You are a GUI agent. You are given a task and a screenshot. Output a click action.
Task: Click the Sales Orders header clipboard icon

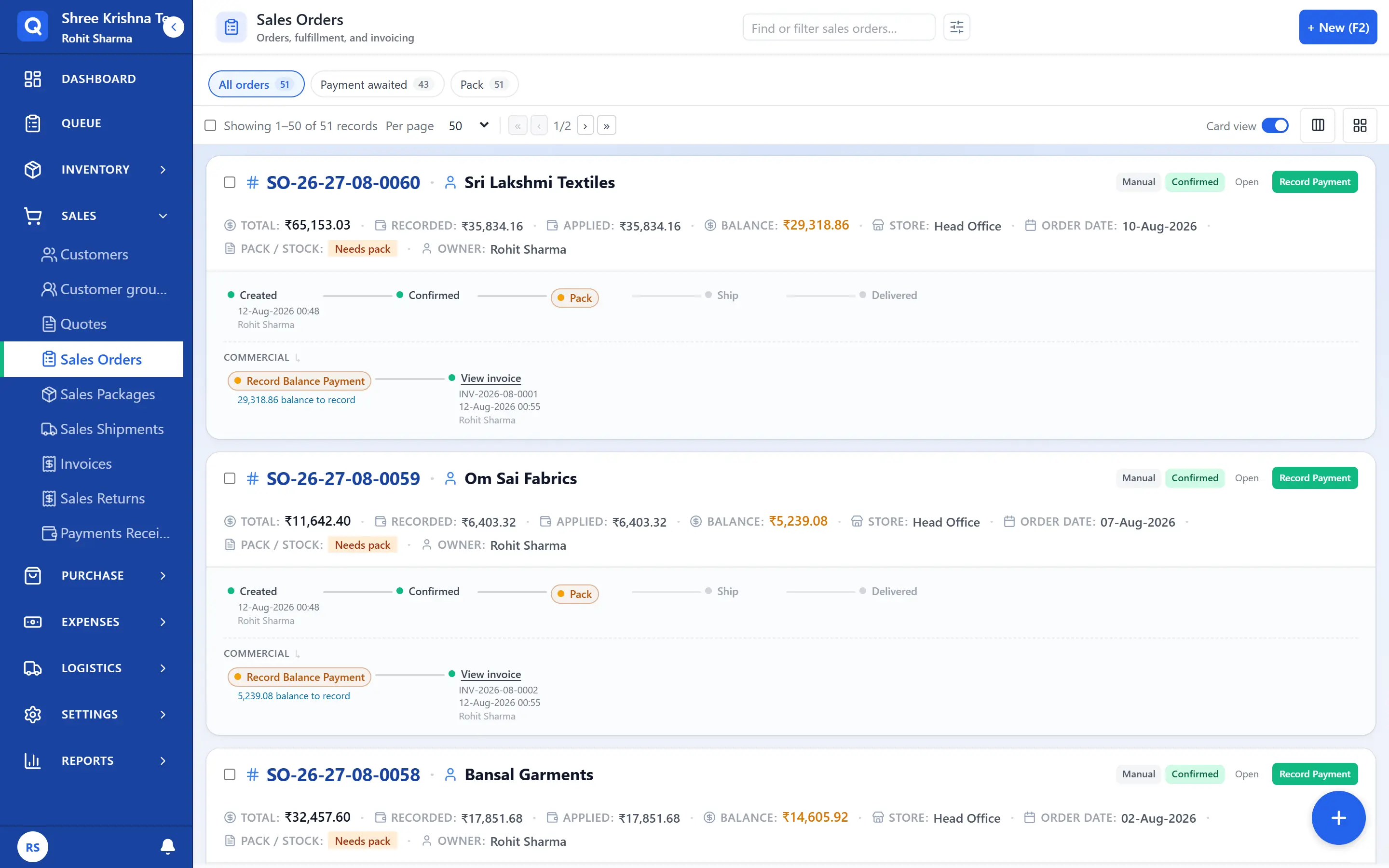[231, 27]
